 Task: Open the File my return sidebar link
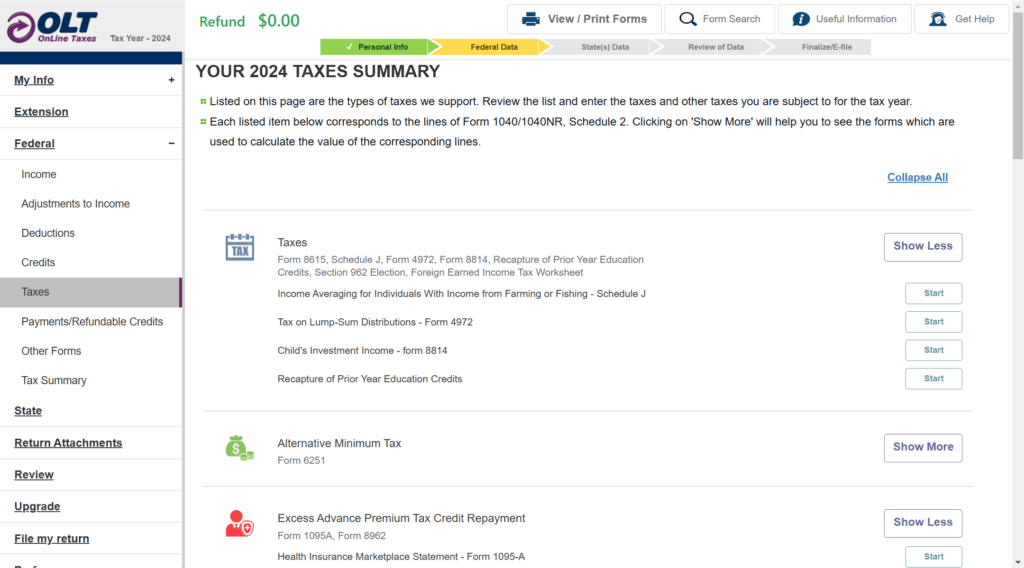tap(52, 539)
